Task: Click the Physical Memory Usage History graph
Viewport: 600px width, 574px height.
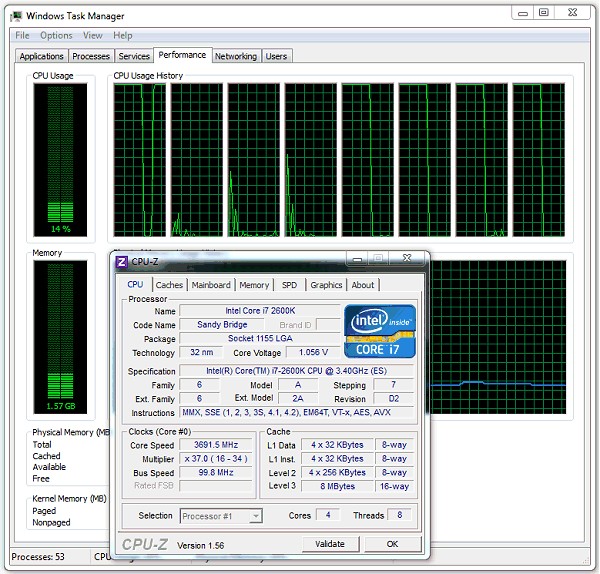Action: coord(499,337)
